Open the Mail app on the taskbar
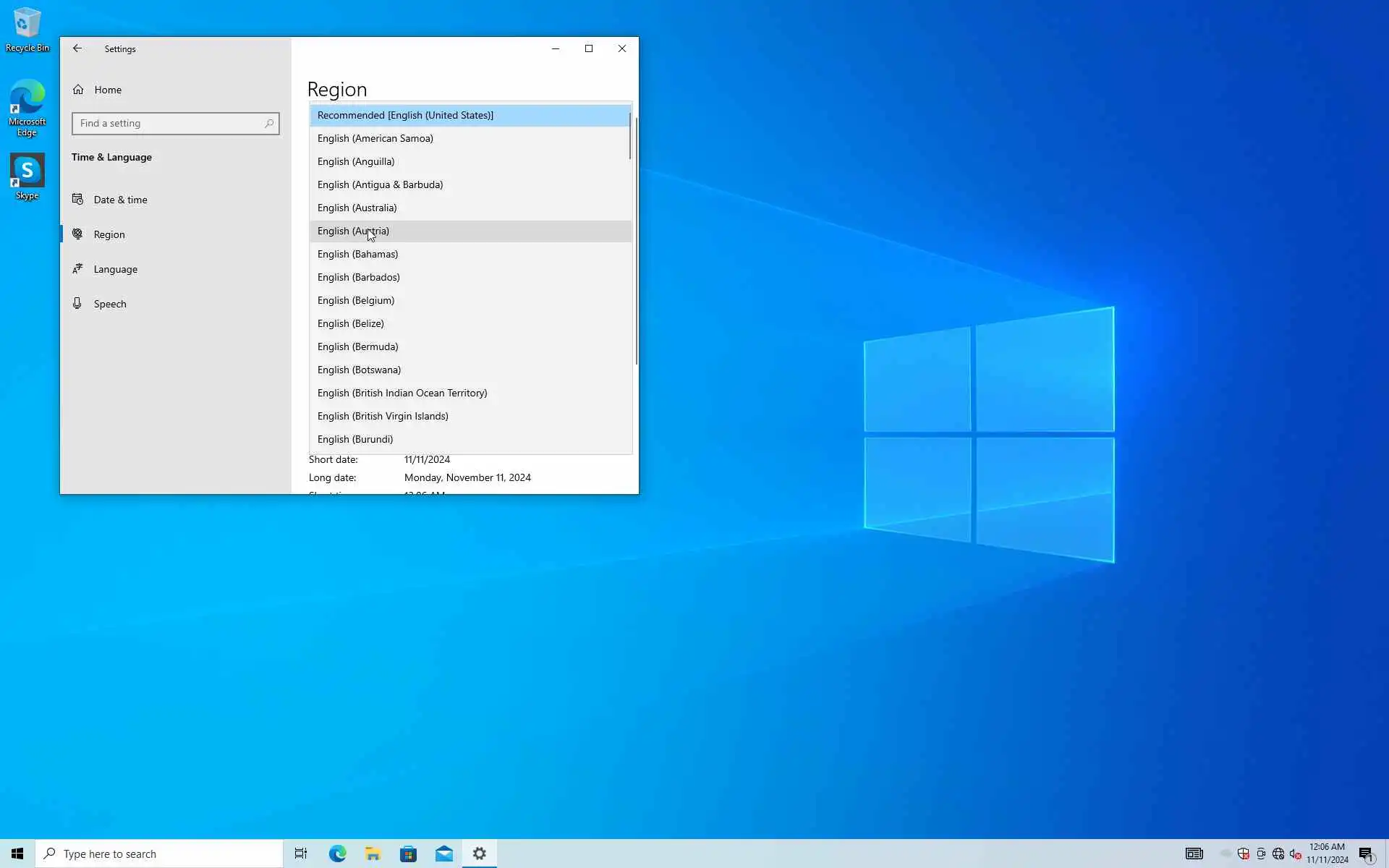Screen dimensions: 1389x868 (x=443, y=854)
